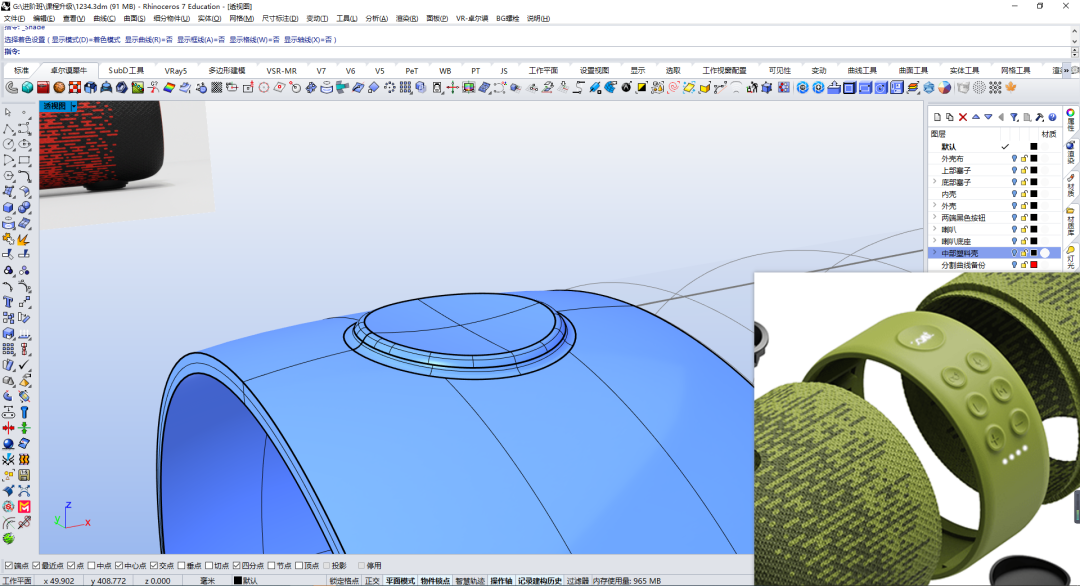Open the layer filter funnel icon

pyautogui.click(x=1014, y=117)
